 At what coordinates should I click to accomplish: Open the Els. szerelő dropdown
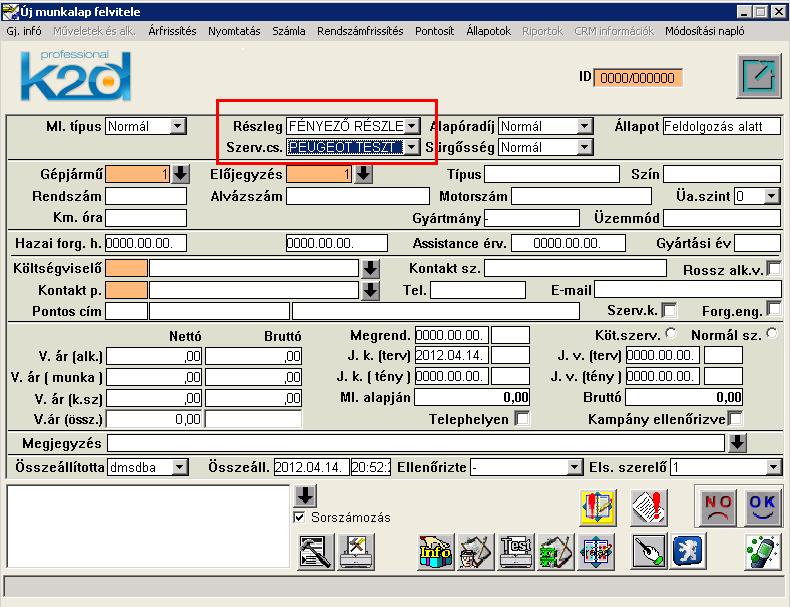(x=773, y=467)
